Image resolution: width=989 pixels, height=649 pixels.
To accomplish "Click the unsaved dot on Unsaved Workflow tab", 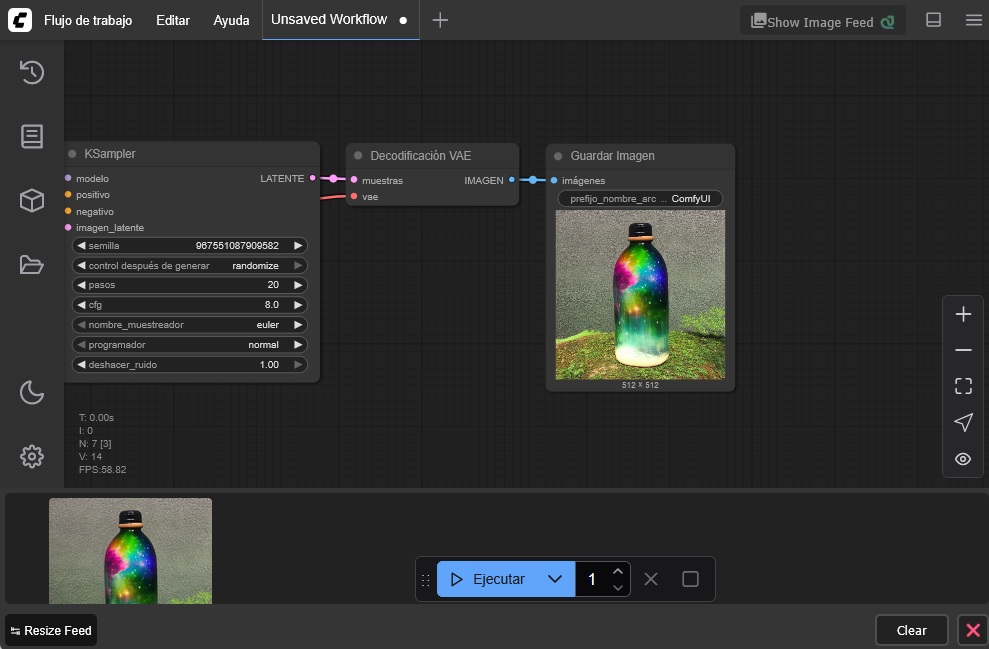I will point(403,20).
